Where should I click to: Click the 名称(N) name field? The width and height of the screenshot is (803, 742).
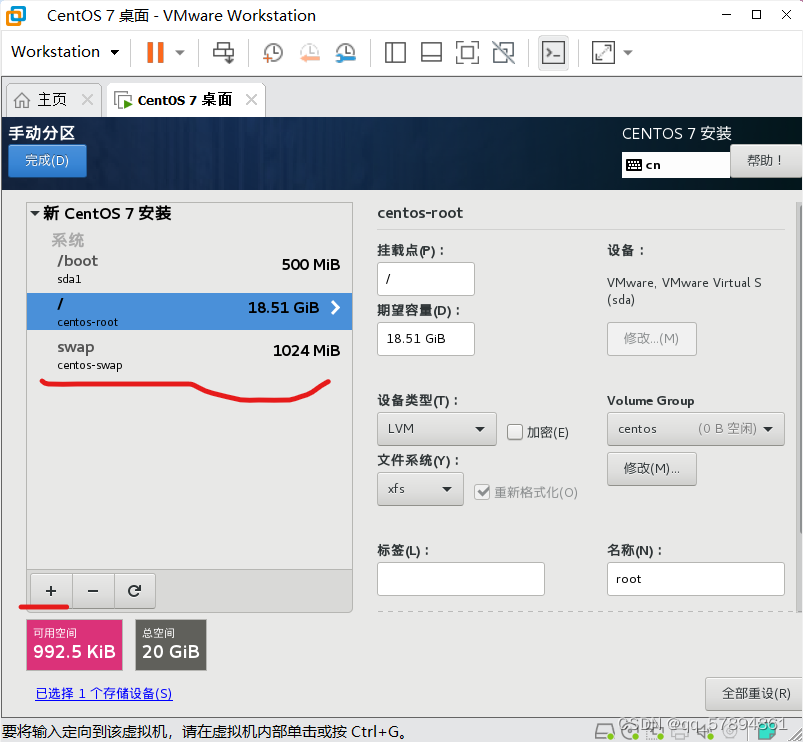tap(695, 579)
